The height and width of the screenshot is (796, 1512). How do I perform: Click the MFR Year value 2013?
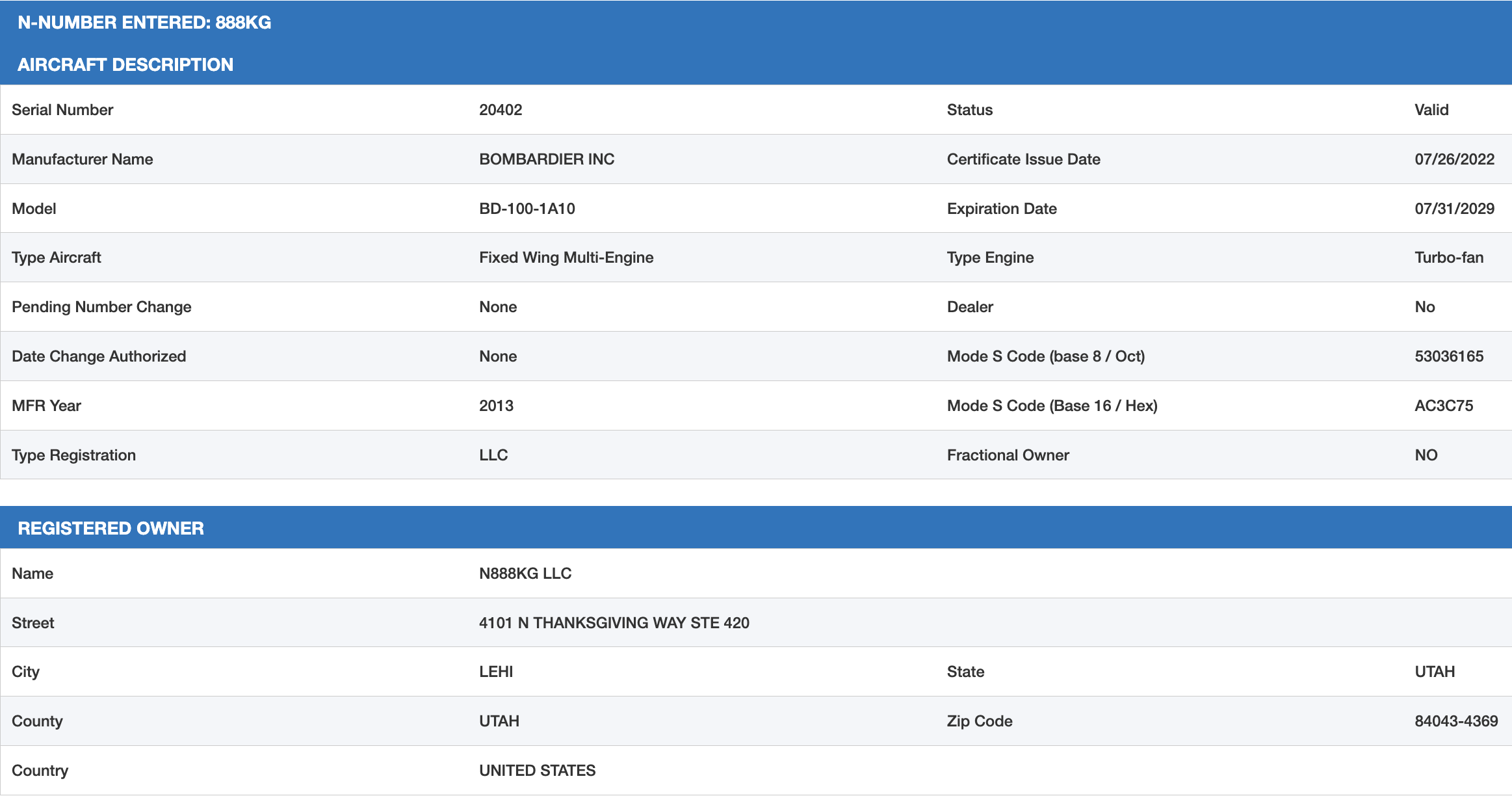[496, 406]
